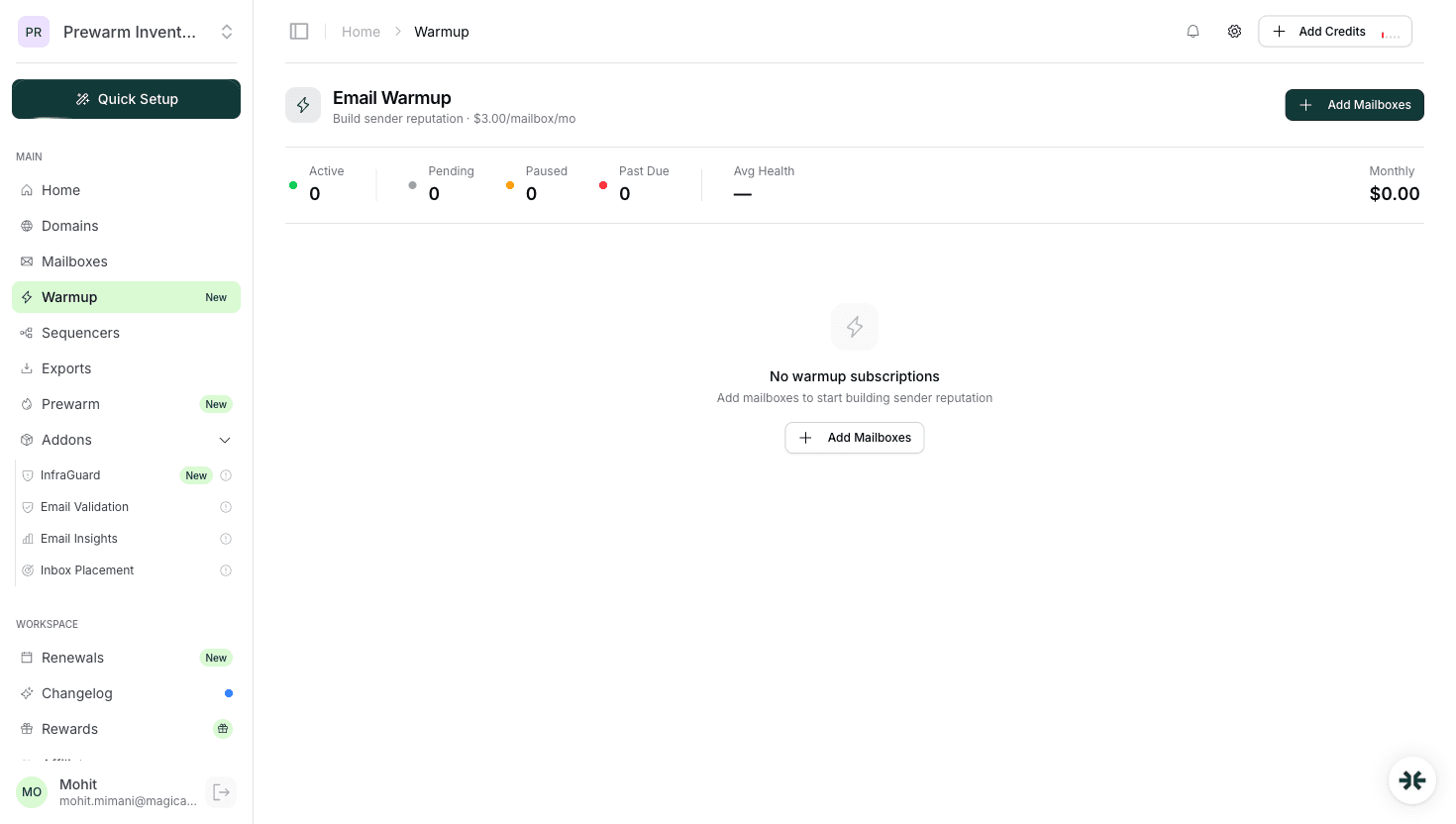Open the Prewarm flame icon
Screen dimensions: 1456x824
[x=26, y=403]
